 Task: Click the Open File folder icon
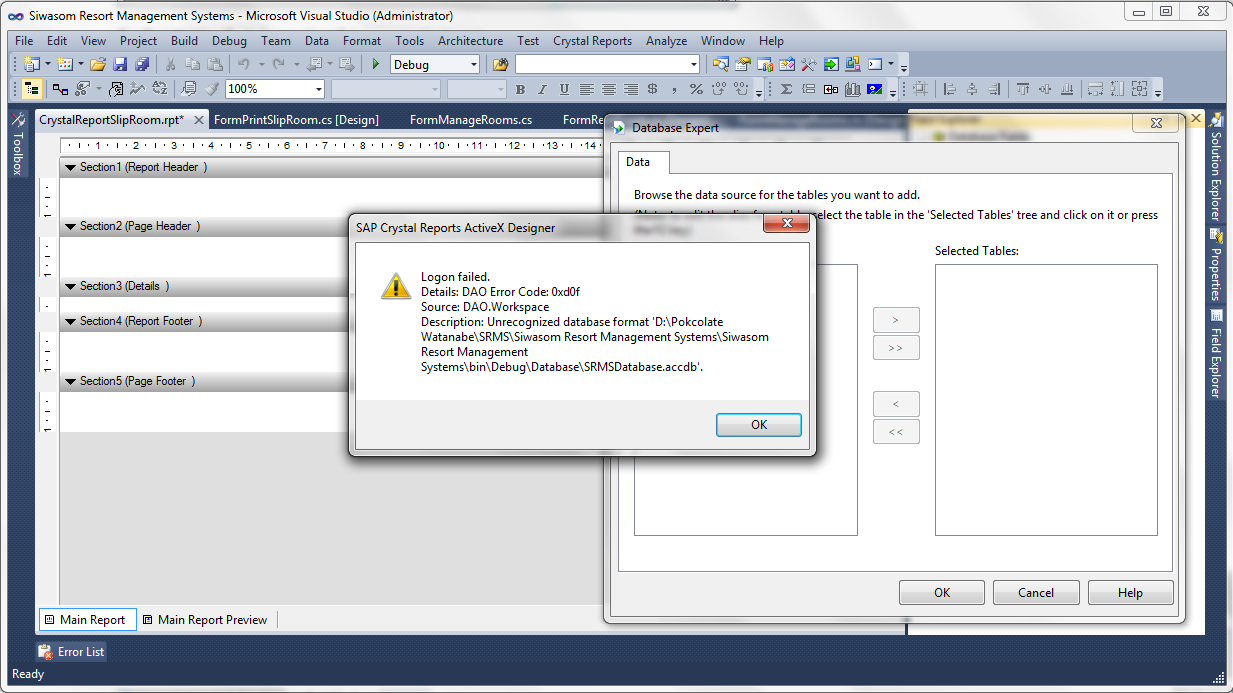pyautogui.click(x=98, y=64)
